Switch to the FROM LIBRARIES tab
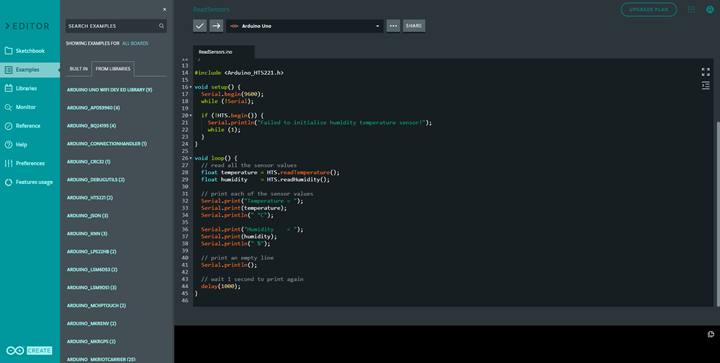This screenshot has width=720, height=363. 113,69
